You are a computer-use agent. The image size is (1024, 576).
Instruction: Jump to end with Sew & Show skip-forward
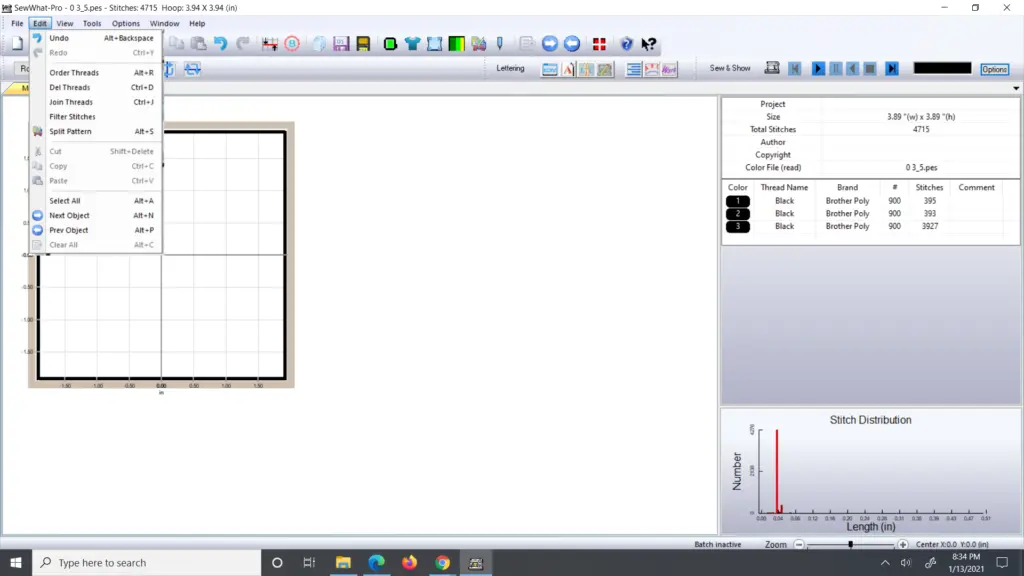(x=892, y=68)
